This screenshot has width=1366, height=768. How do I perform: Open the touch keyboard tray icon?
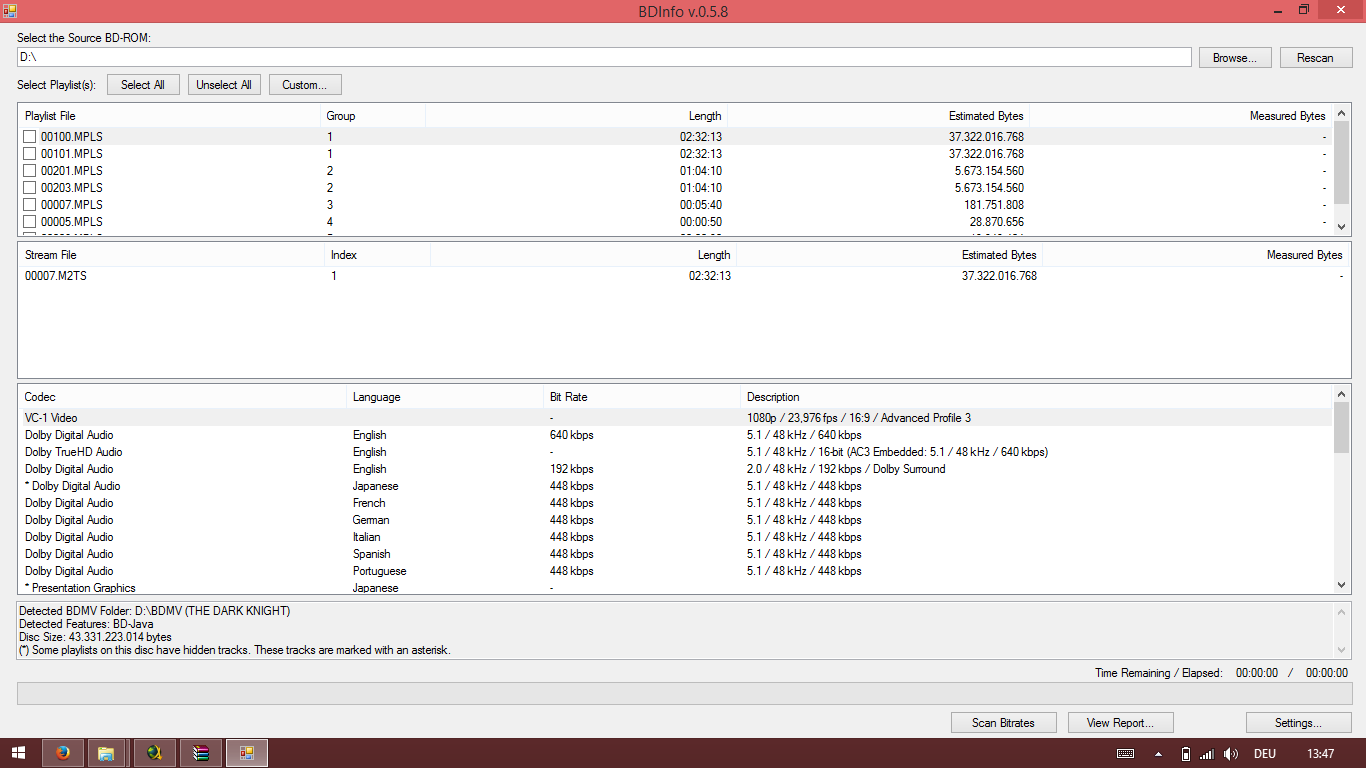click(x=1125, y=753)
